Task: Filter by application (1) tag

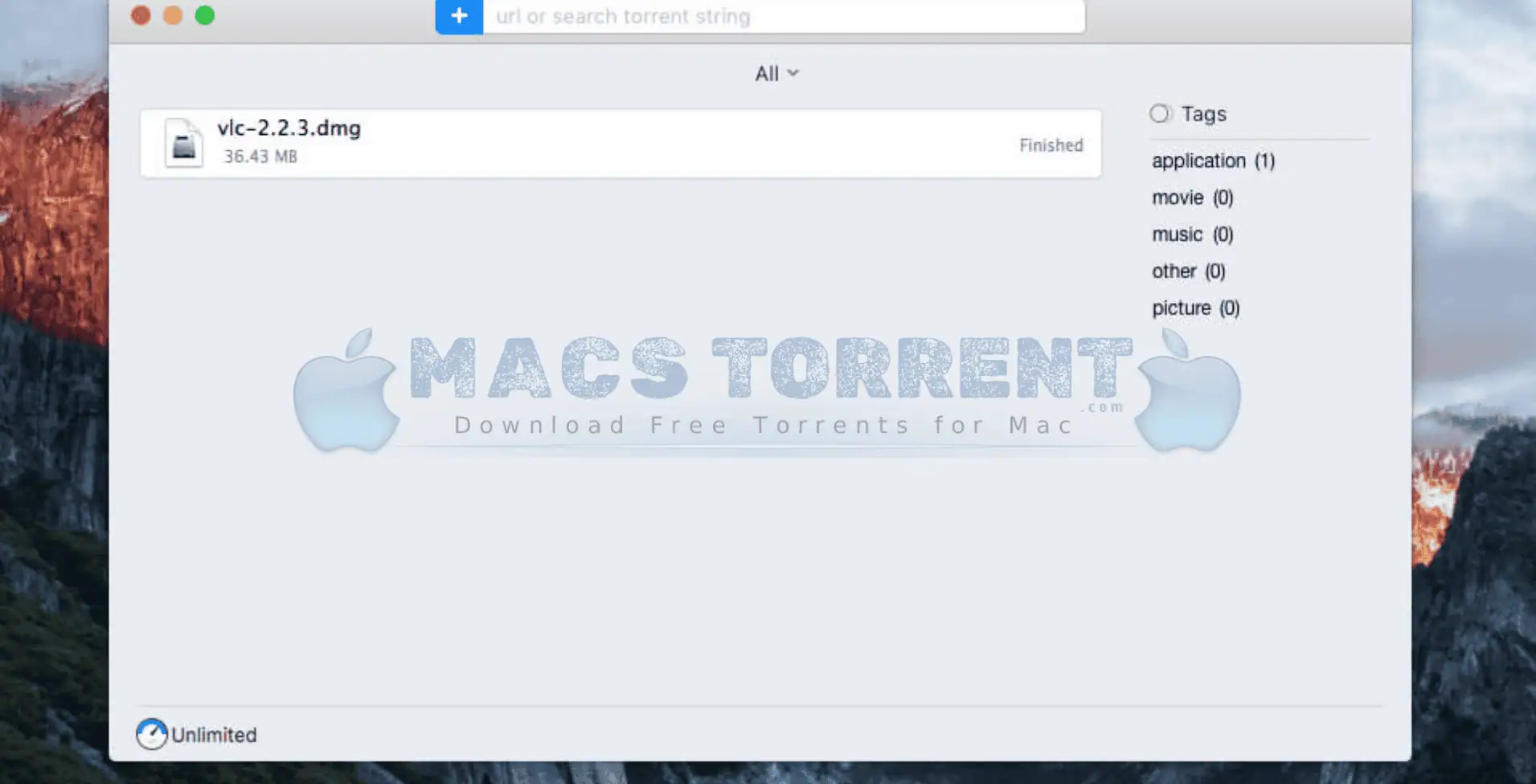Action: coord(1213,161)
